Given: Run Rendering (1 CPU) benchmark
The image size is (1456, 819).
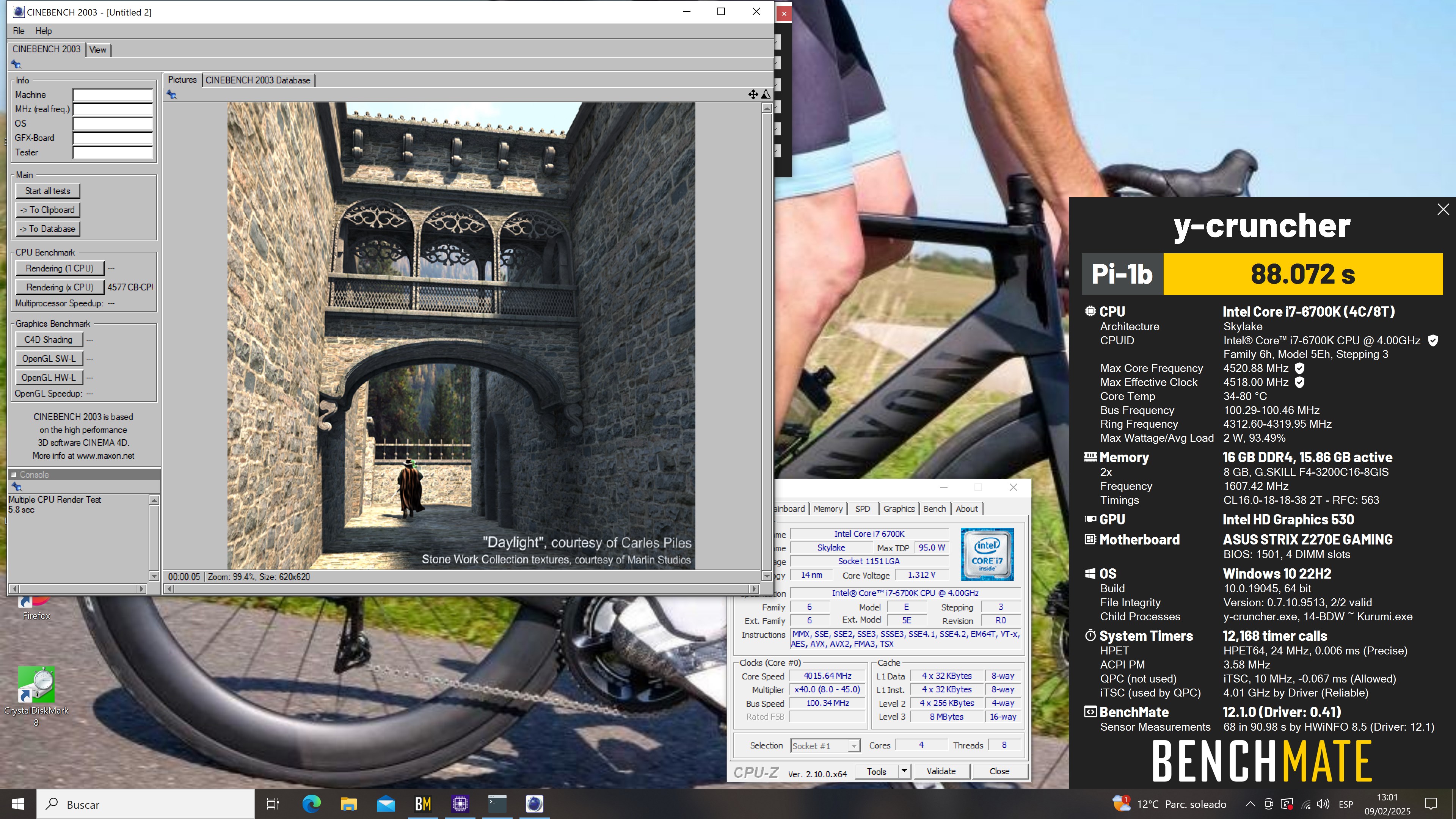Looking at the screenshot, I should [60, 268].
